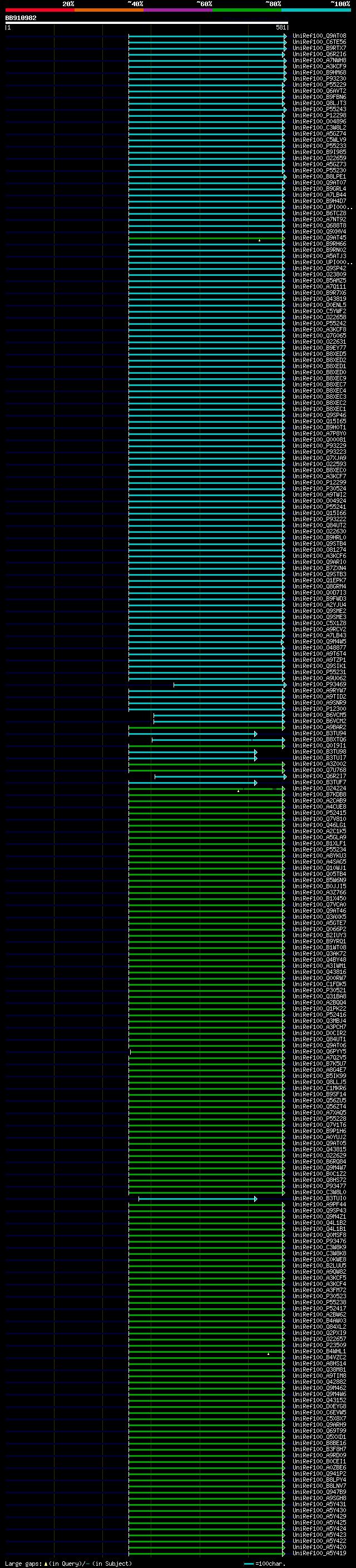
Task: Select hit label UniRef100_Q69T99
Action: (319, 1432)
